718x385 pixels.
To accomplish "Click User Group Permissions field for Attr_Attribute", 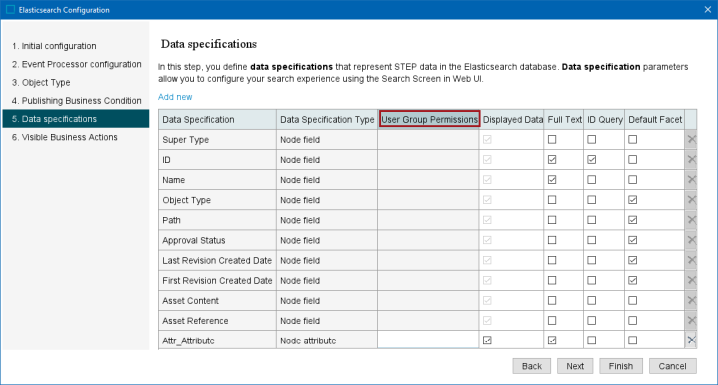I will click(428, 340).
